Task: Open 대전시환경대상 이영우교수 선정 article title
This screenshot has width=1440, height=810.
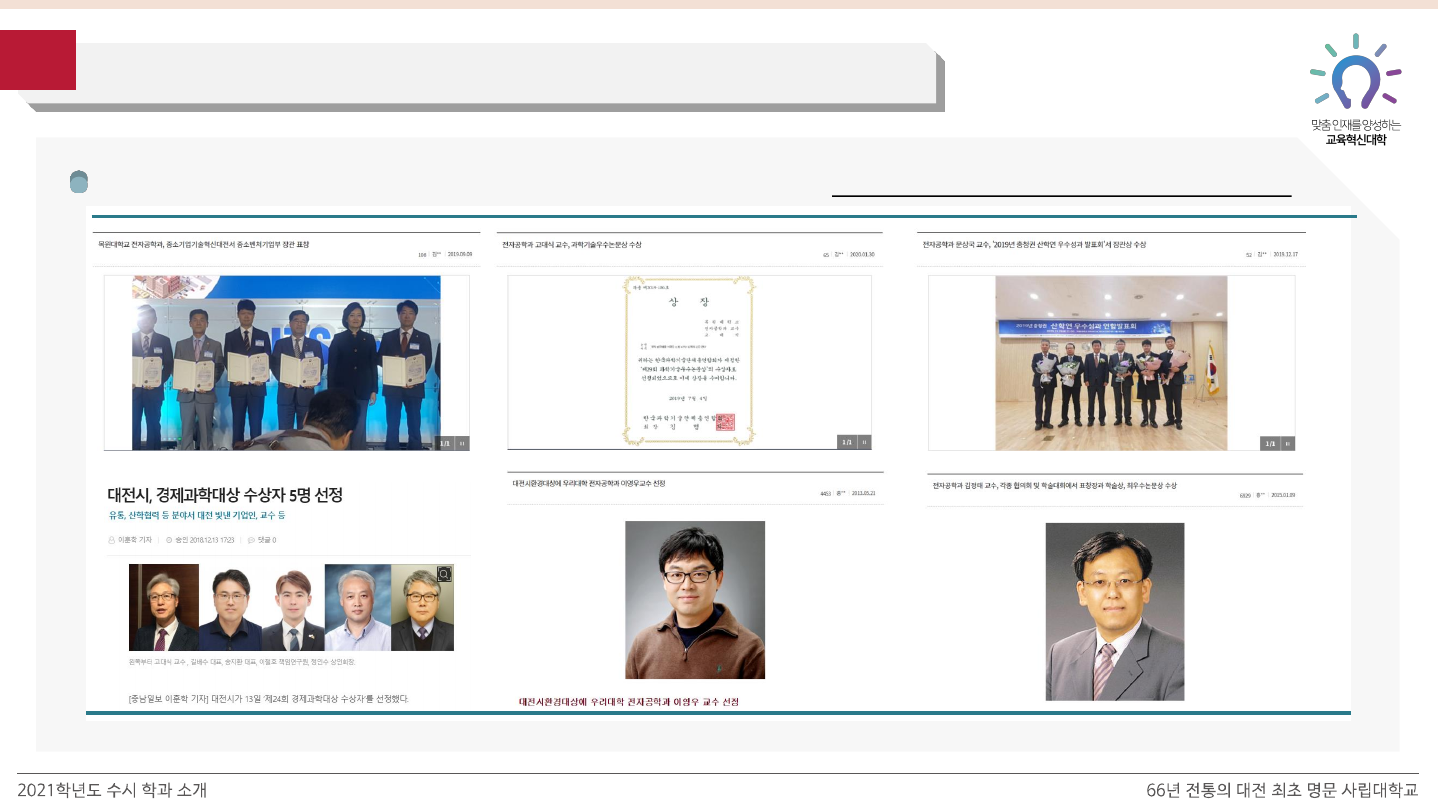Action: 589,483
